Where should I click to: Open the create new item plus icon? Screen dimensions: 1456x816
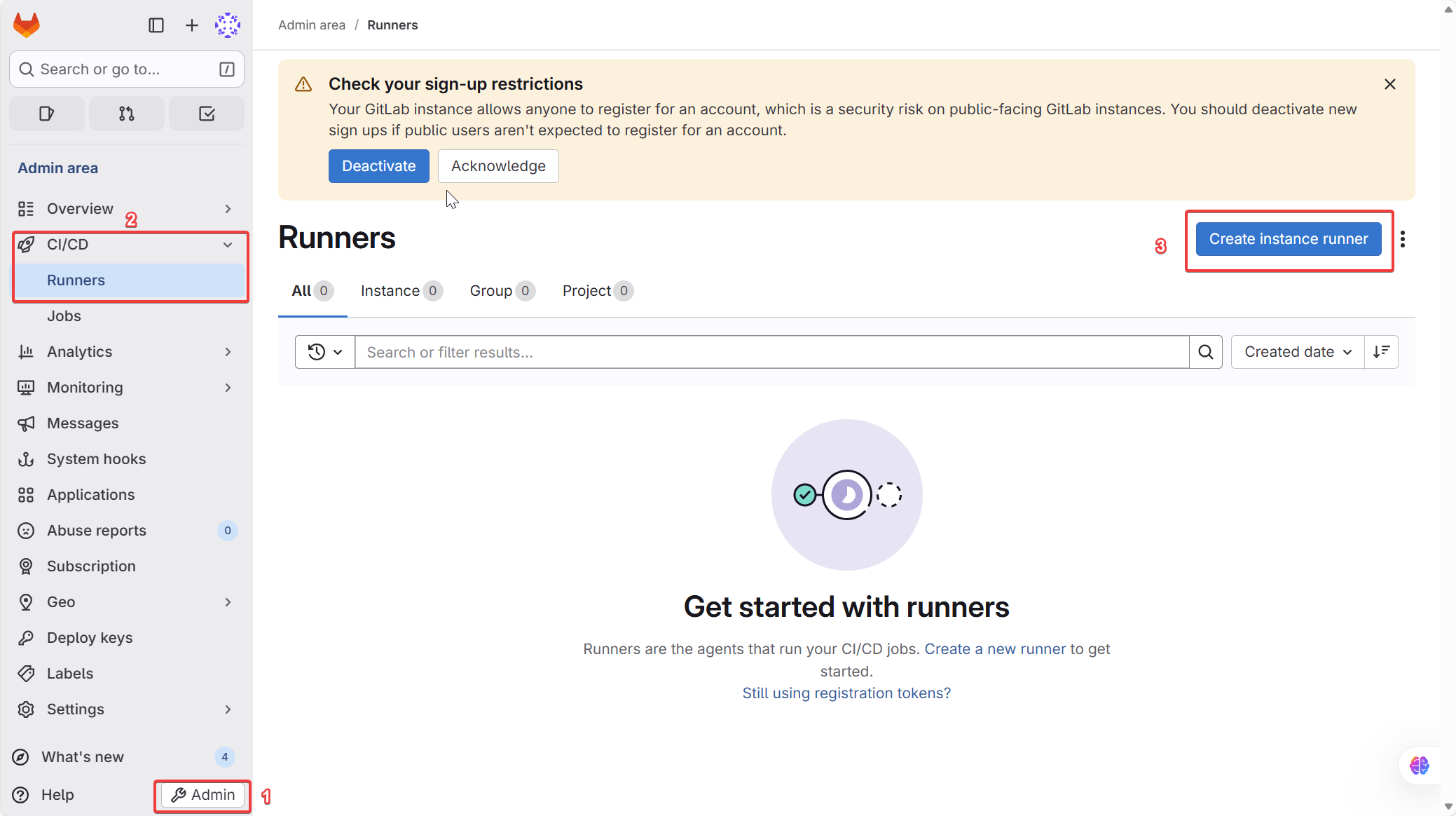(191, 25)
